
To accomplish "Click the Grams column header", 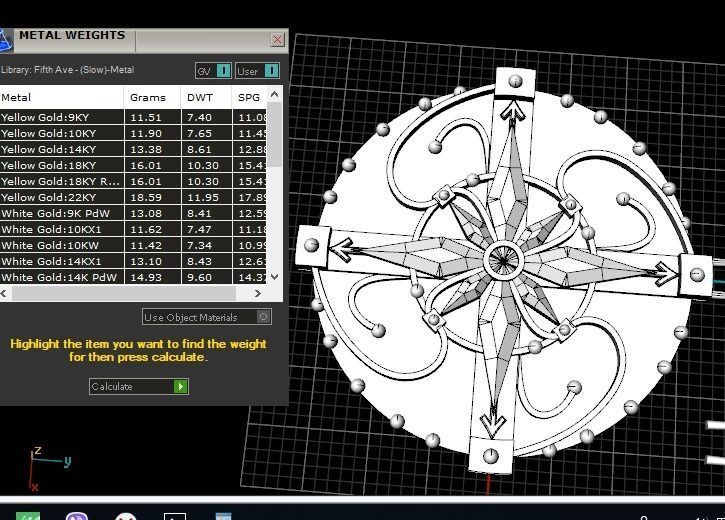I will (x=152, y=98).
